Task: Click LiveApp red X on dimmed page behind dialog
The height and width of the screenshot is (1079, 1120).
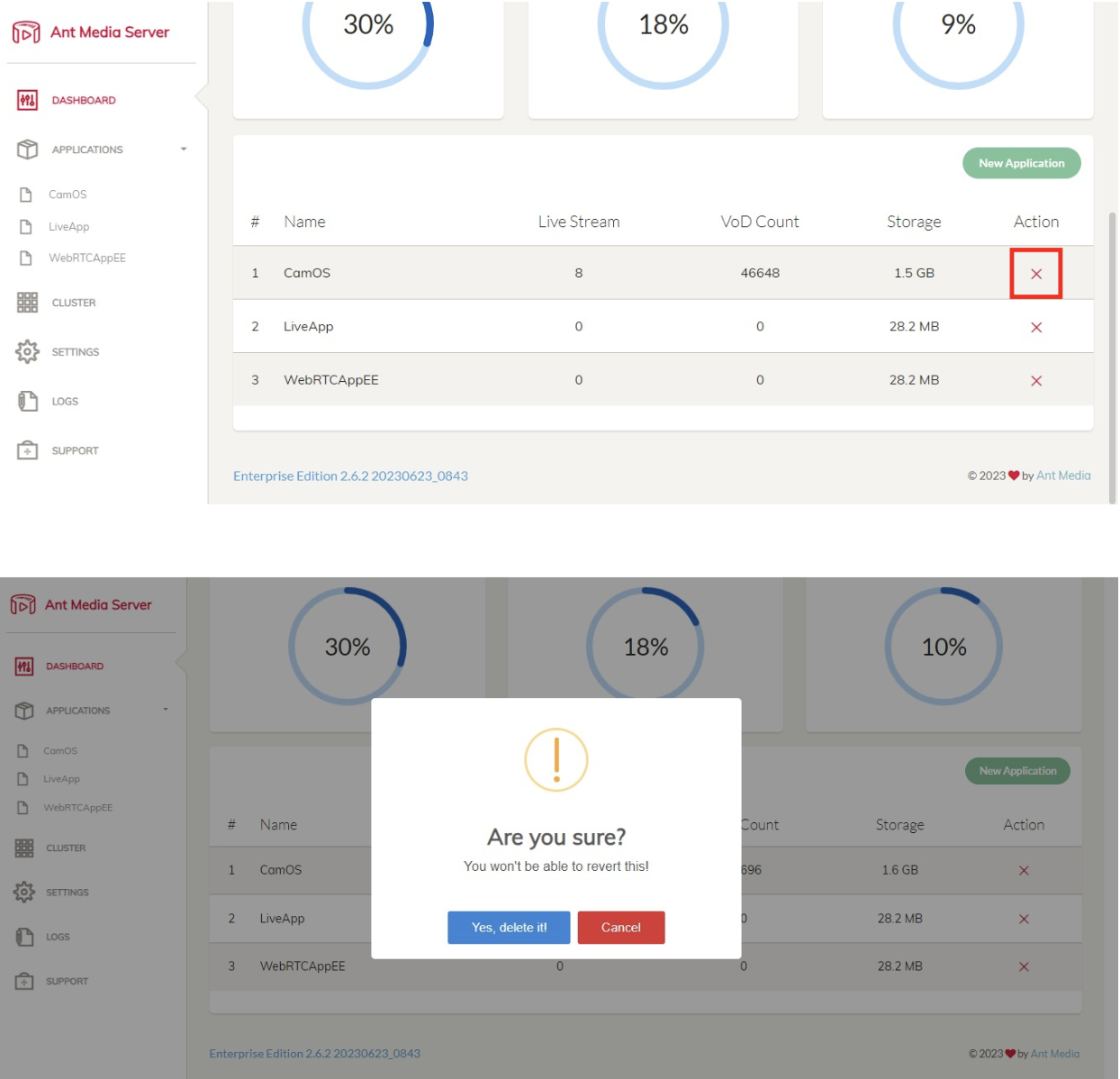Action: pyautogui.click(x=1024, y=920)
